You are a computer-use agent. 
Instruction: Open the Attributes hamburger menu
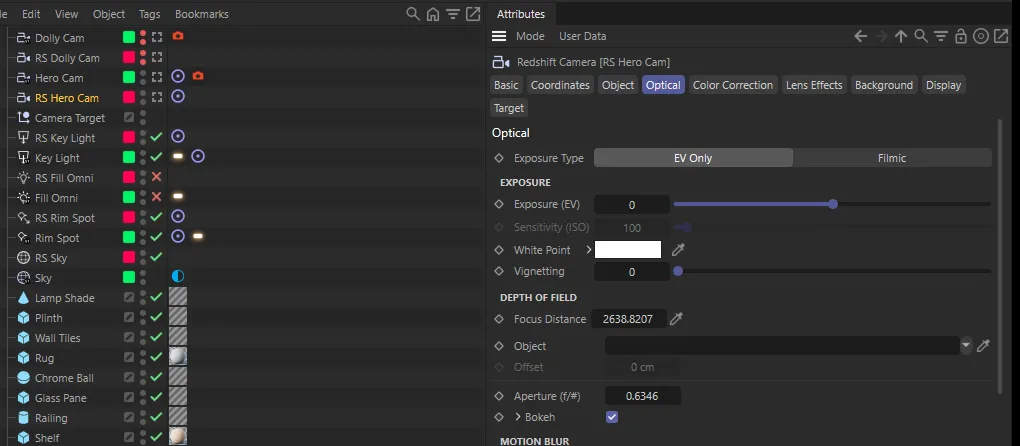[499, 36]
